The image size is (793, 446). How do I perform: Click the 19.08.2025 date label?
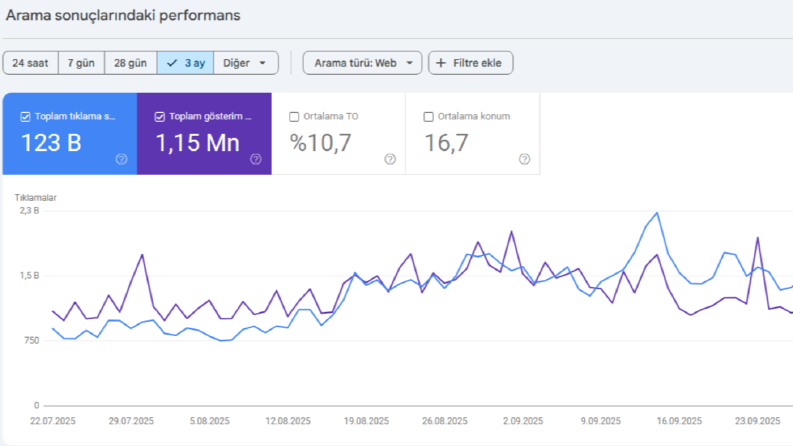pos(366,421)
